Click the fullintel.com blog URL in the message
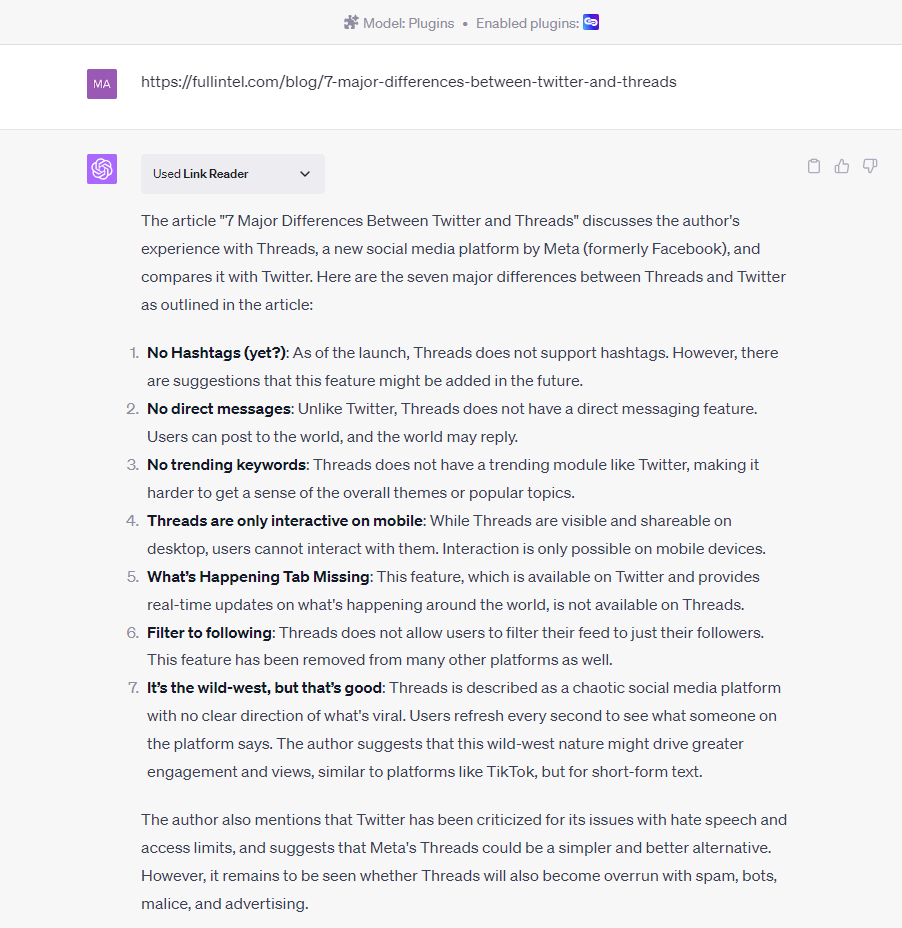This screenshot has width=902, height=928. [x=408, y=82]
